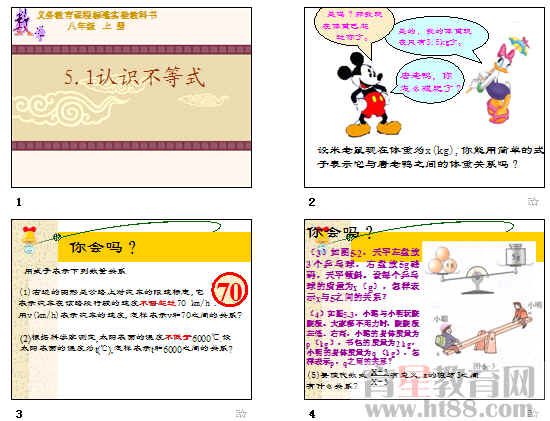Click the yellow 你会吗 banner on slide 3

click(x=154, y=247)
